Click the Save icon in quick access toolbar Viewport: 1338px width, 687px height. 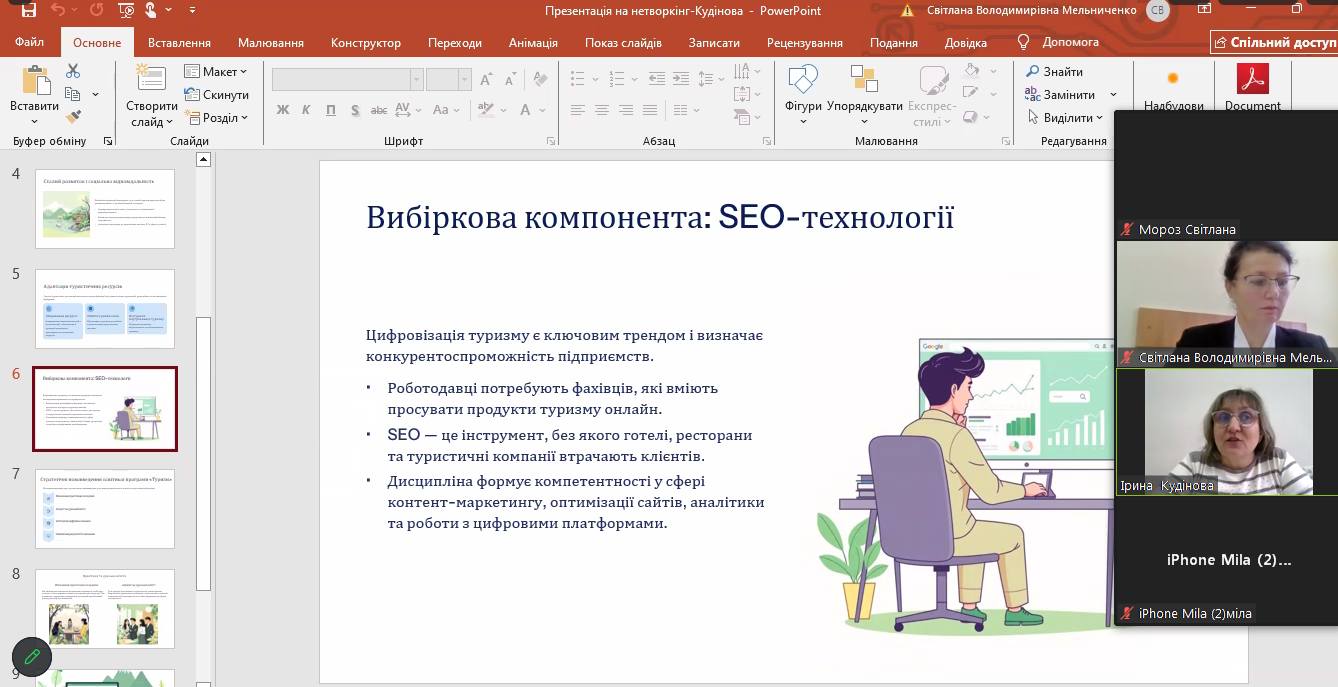[28, 11]
